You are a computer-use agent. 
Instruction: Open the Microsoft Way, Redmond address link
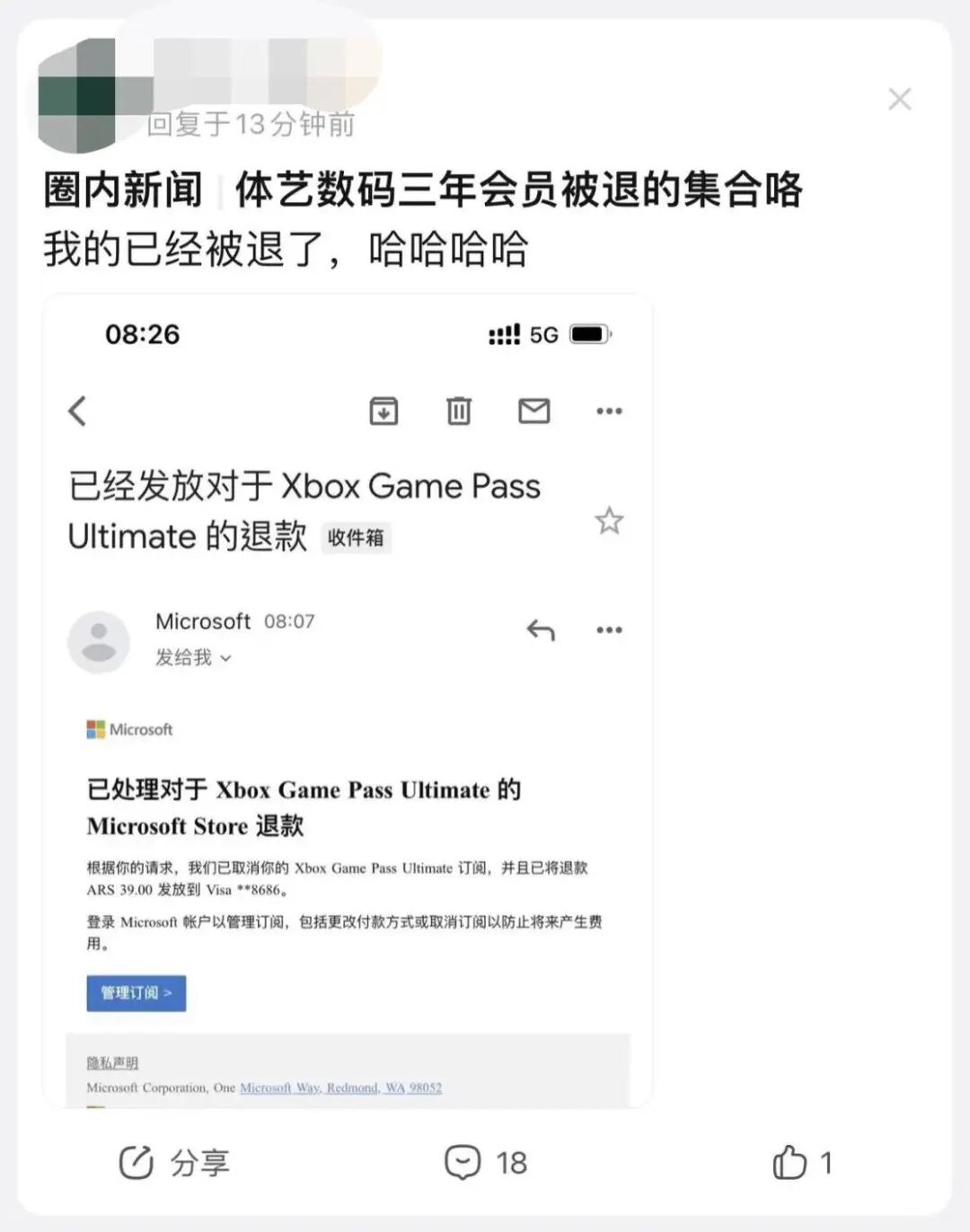341,1088
